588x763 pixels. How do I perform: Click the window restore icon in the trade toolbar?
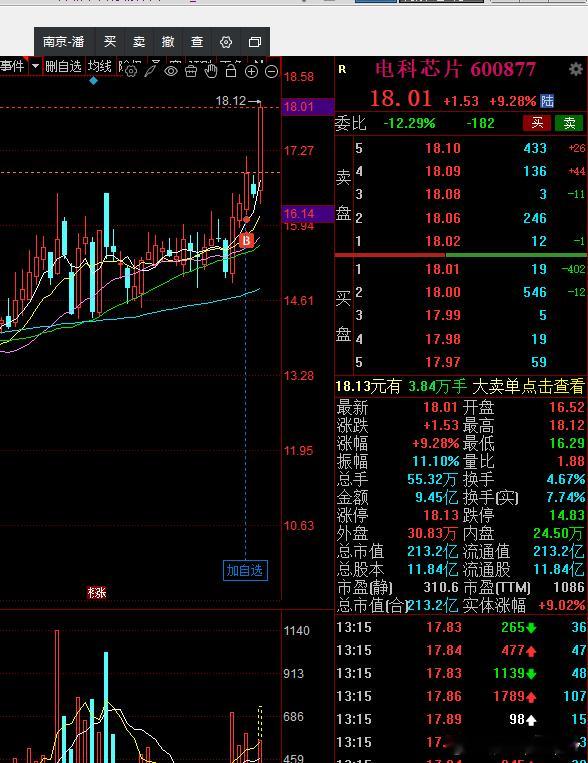pos(255,42)
